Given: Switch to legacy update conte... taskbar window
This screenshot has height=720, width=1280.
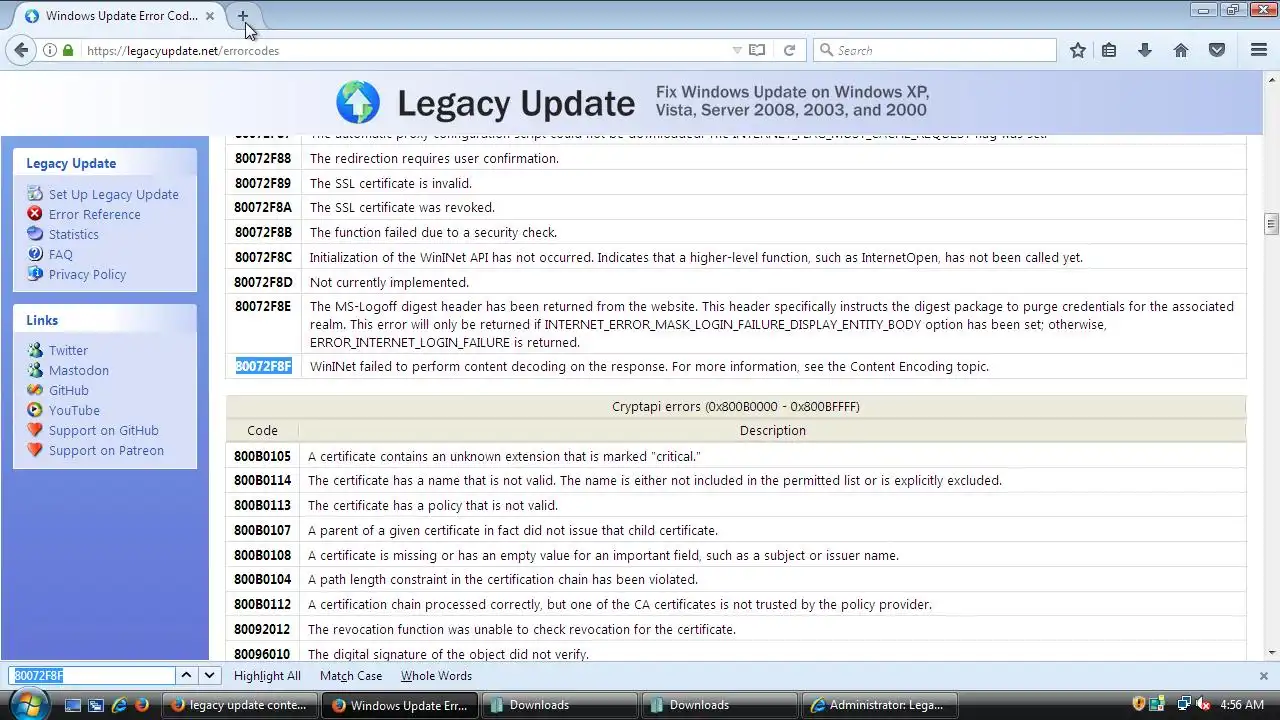Looking at the screenshot, I should pos(240,705).
